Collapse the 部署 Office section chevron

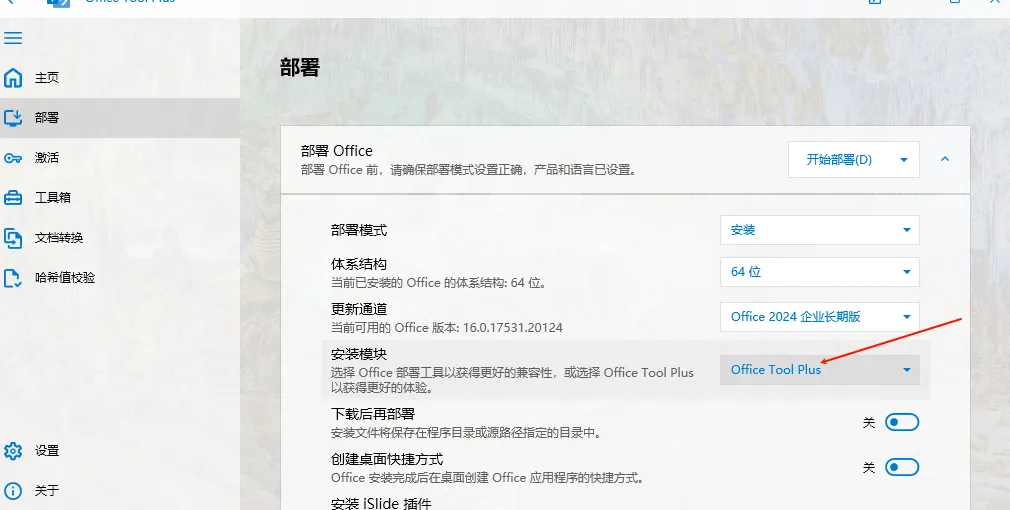pyautogui.click(x=945, y=159)
